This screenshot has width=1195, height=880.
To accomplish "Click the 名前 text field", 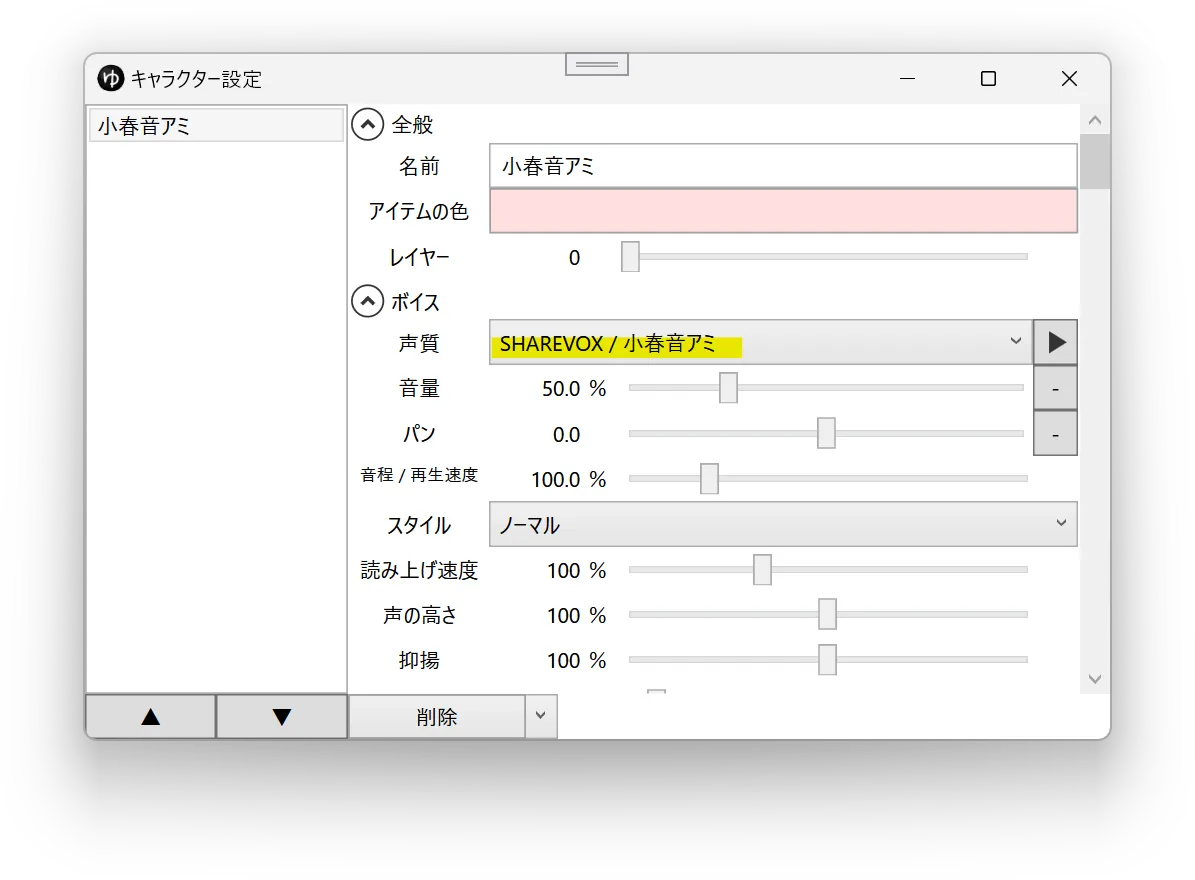I will (783, 166).
